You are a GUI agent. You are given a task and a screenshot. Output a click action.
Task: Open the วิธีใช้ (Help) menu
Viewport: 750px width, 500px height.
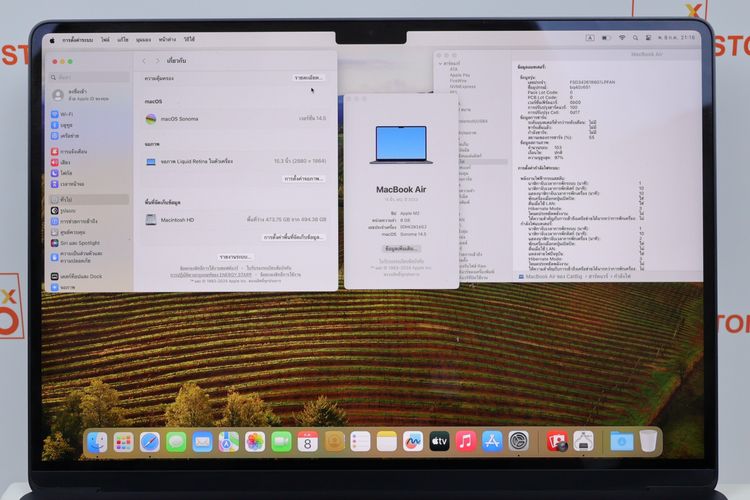[189, 40]
